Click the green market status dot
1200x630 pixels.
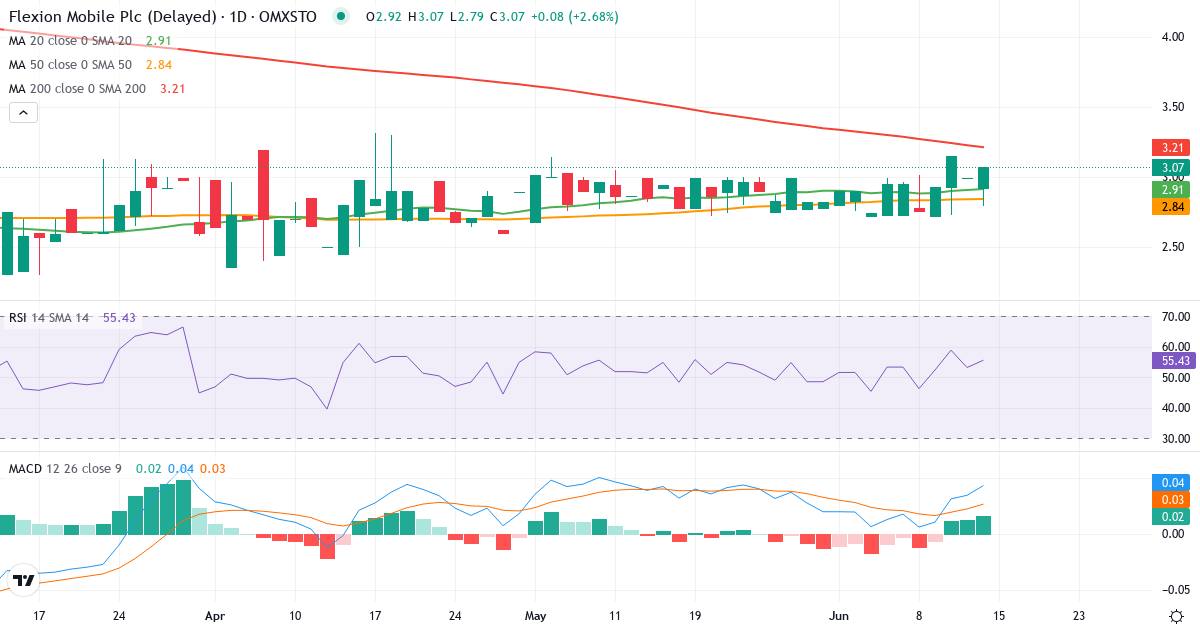click(342, 17)
